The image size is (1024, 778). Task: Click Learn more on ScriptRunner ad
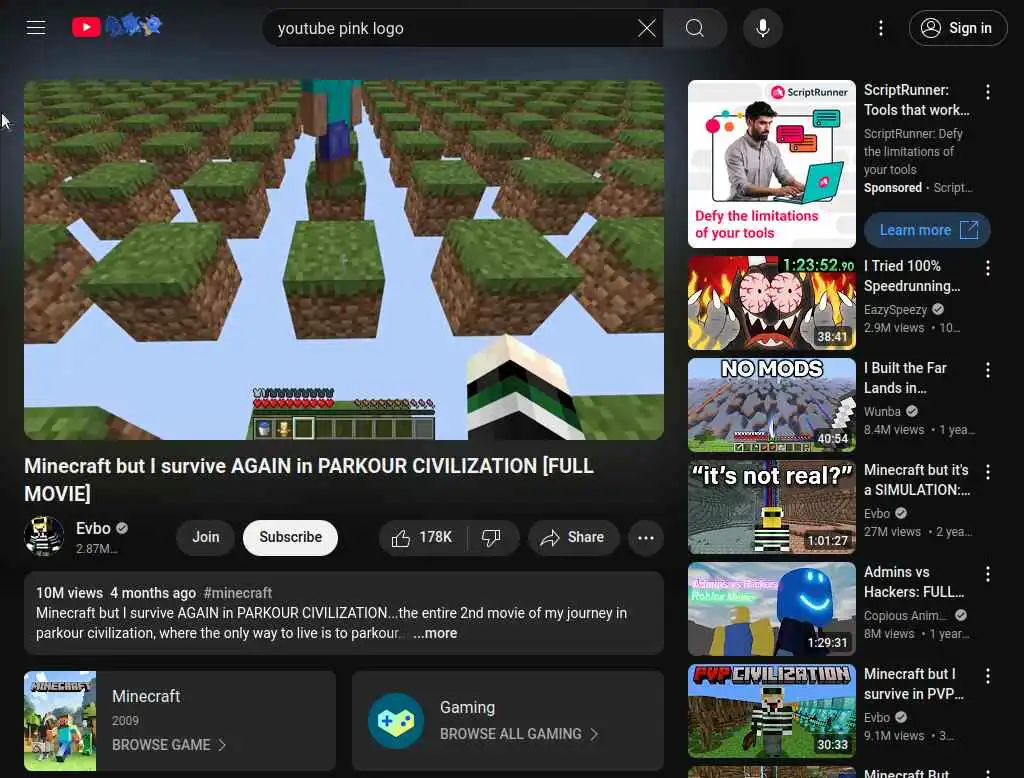click(x=927, y=230)
